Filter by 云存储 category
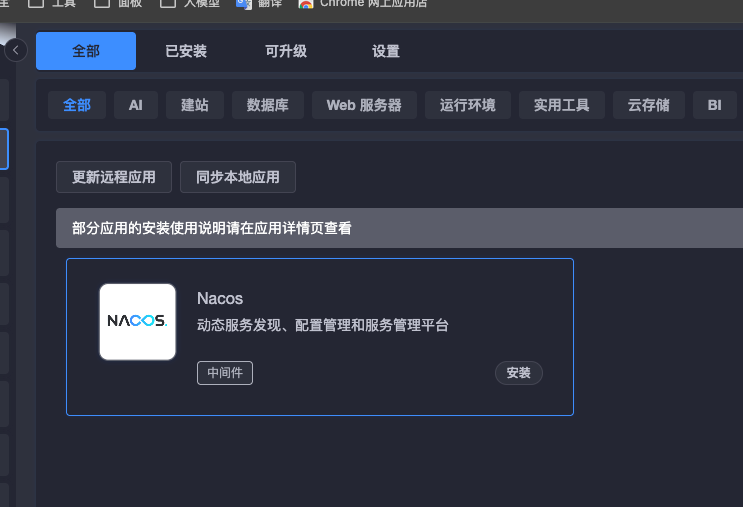 click(x=648, y=105)
